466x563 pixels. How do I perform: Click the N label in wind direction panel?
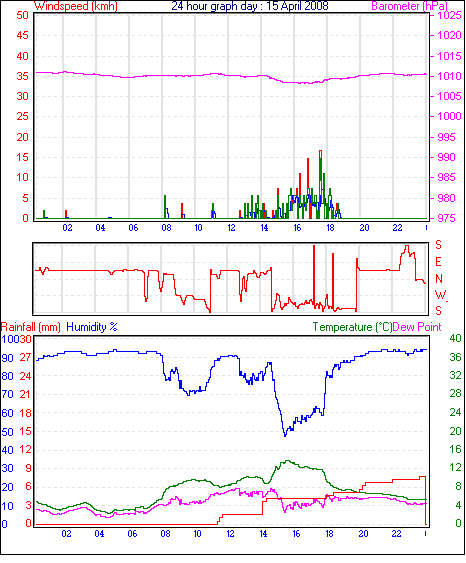(438, 278)
